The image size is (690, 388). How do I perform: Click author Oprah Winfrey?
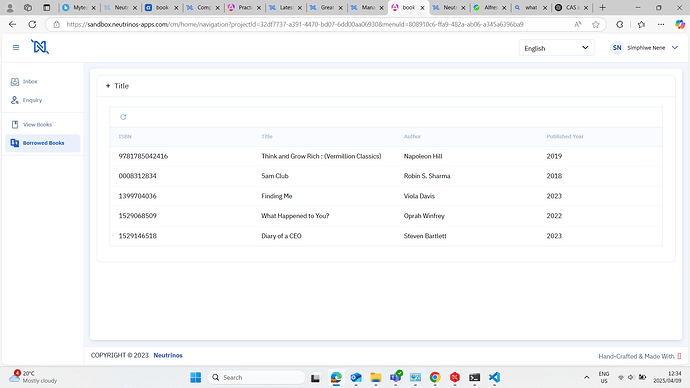coord(424,216)
